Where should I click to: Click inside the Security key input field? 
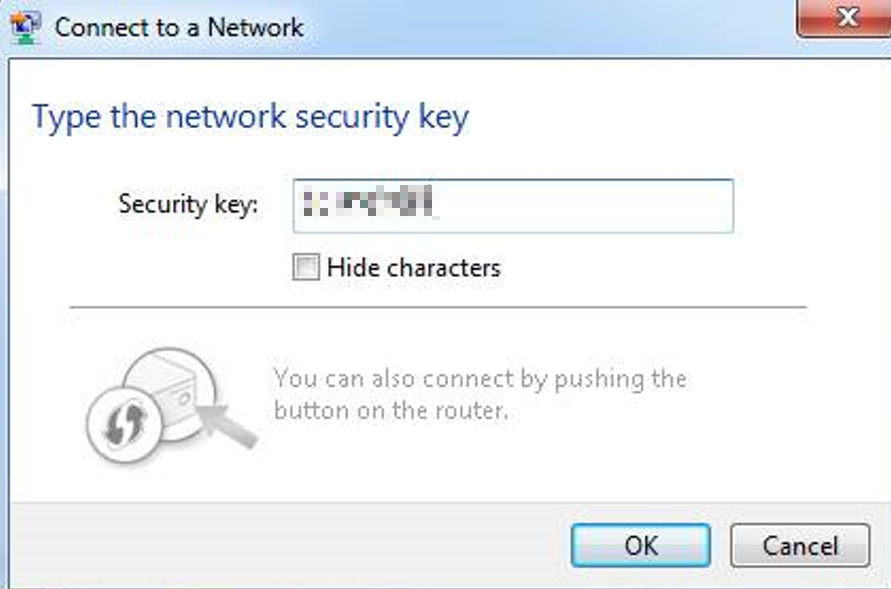(x=510, y=205)
